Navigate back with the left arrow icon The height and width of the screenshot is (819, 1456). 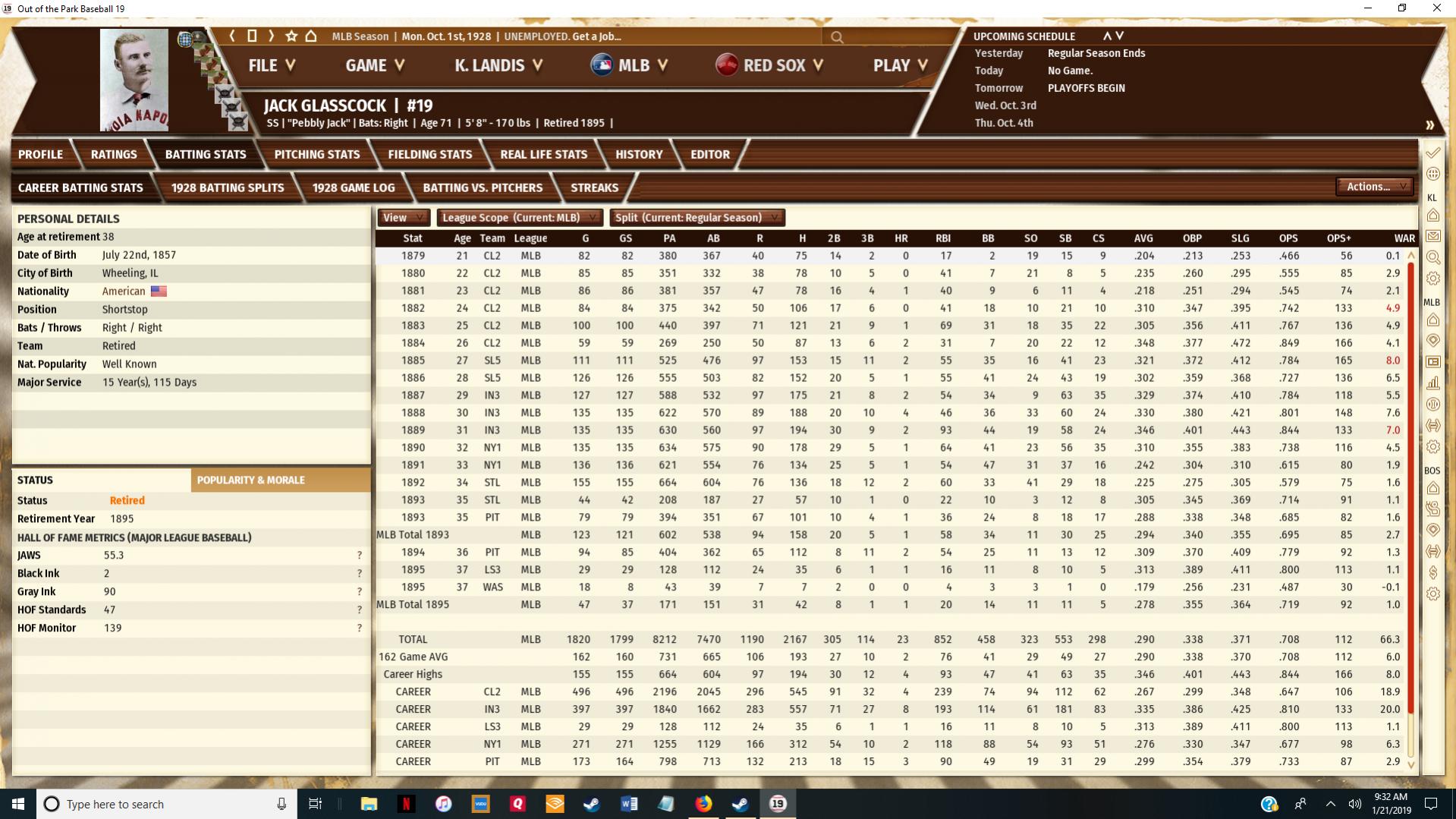coord(232,36)
